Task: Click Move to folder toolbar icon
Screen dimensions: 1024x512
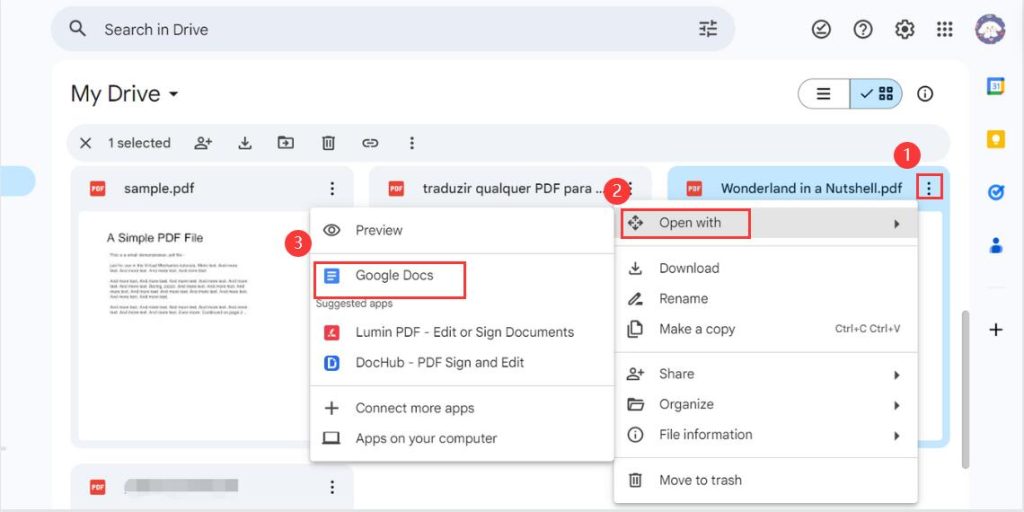Action: click(x=285, y=142)
